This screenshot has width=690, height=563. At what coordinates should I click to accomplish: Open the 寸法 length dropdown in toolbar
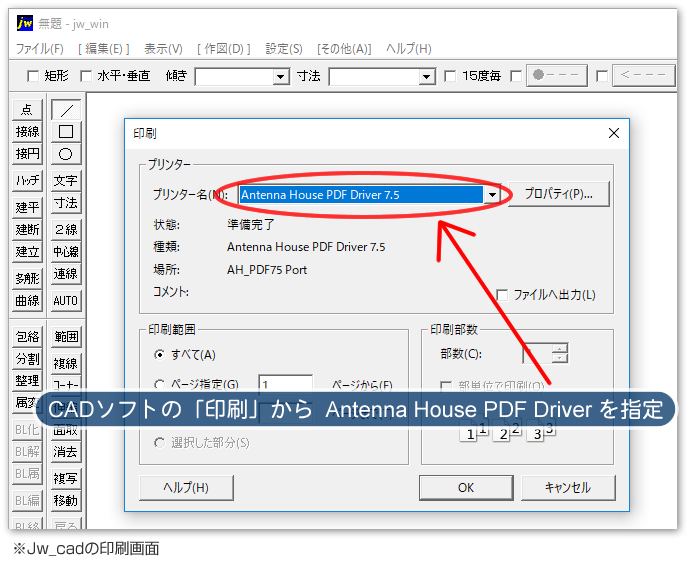[426, 77]
